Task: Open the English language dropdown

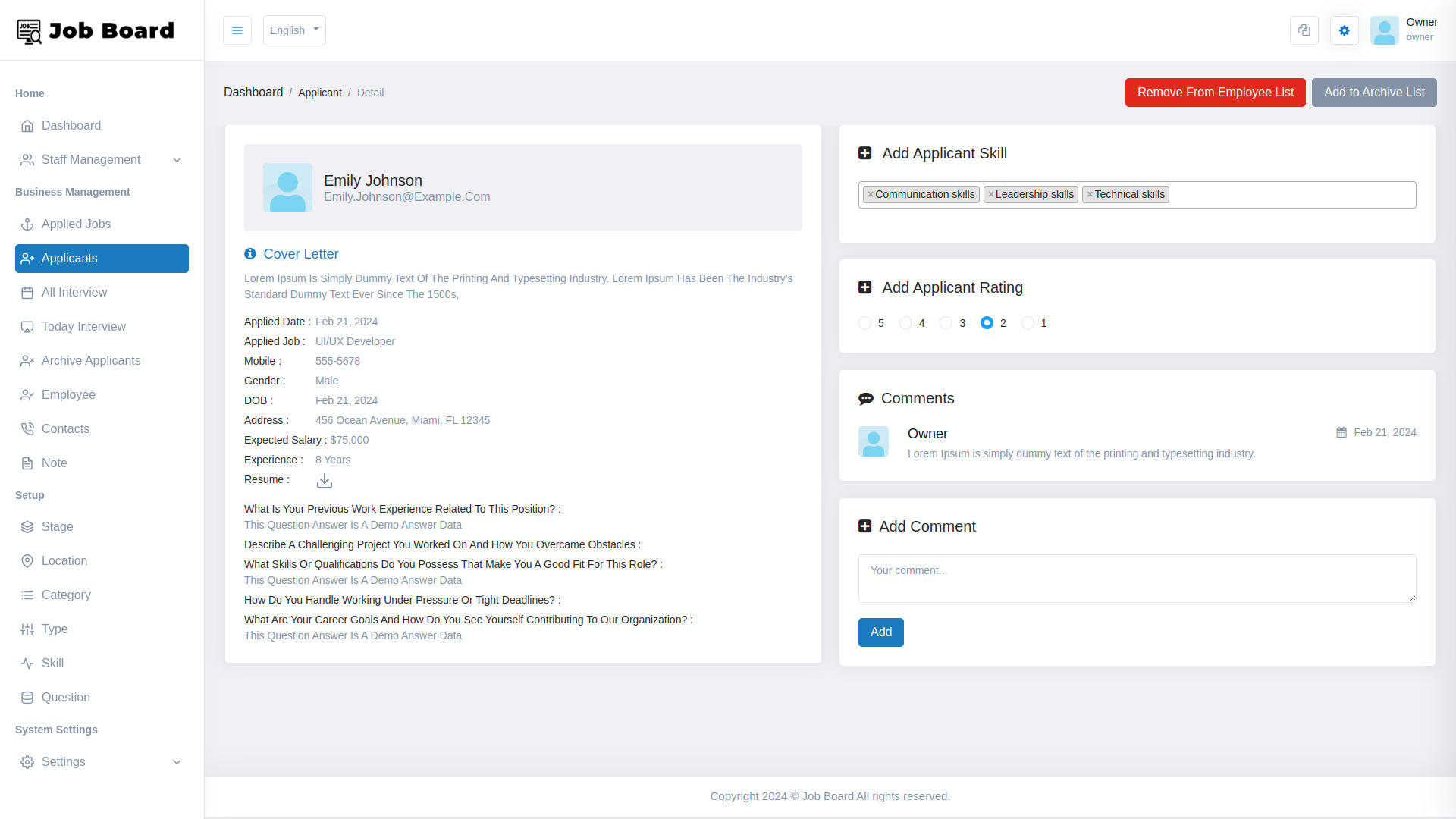Action: (294, 30)
